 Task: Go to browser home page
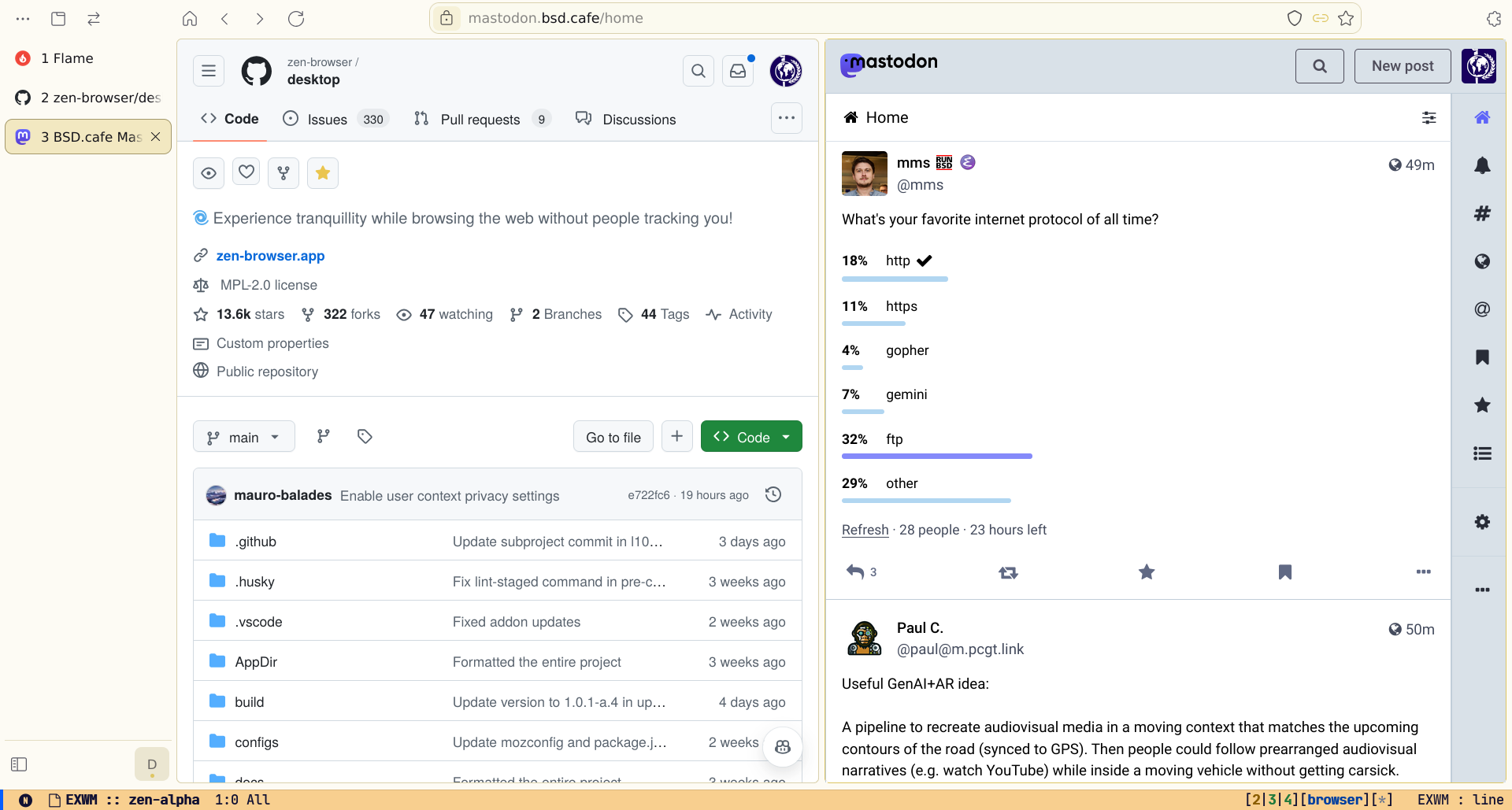[x=190, y=19]
